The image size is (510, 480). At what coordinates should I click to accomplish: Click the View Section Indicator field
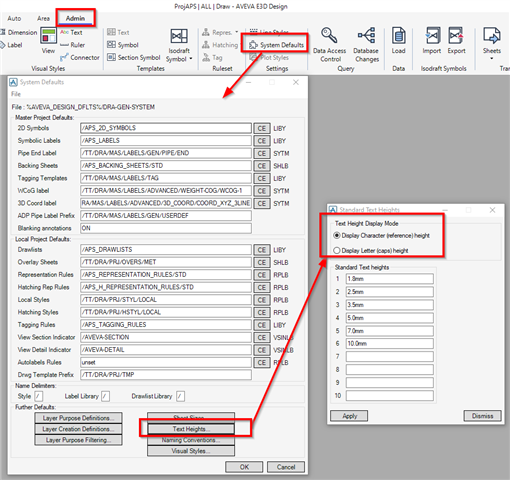click(166, 337)
